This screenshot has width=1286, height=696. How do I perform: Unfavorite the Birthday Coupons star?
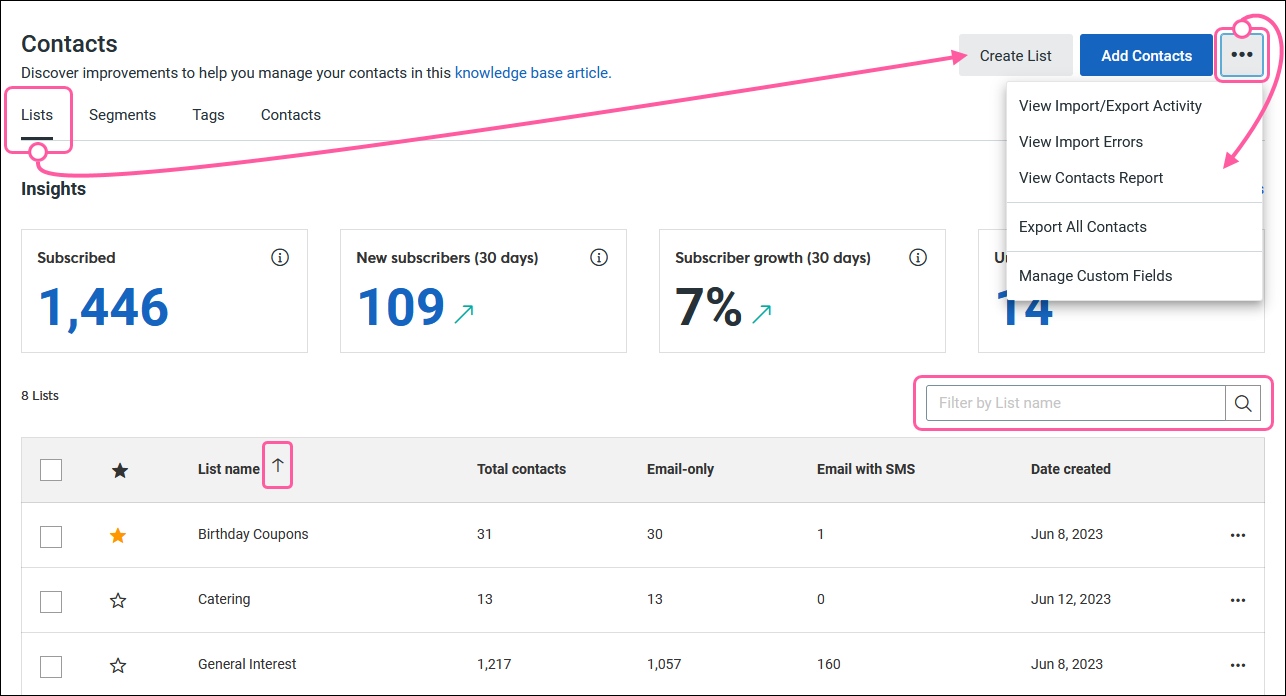click(x=118, y=536)
